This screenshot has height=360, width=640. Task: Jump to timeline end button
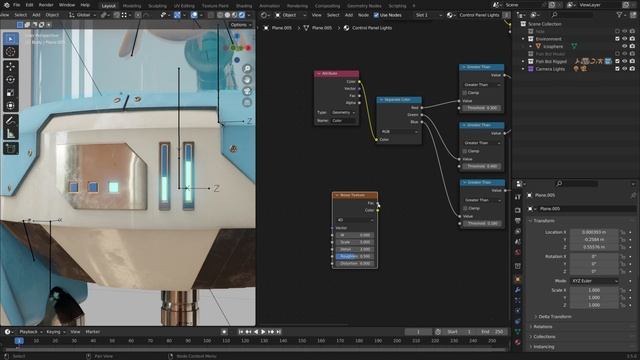[278, 332]
